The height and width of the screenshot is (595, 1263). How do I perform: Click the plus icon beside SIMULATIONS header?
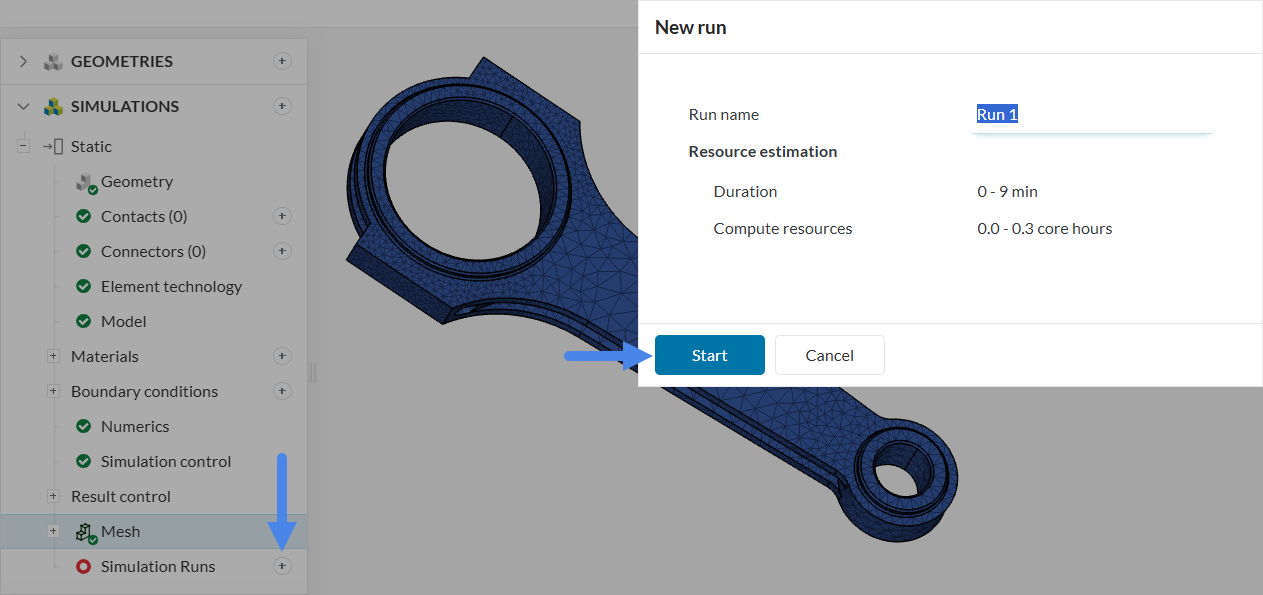[x=282, y=106]
